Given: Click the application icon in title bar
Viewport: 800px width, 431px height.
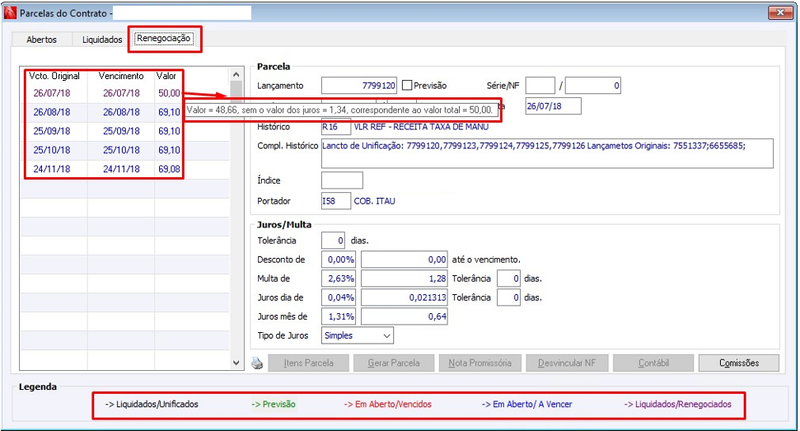Looking at the screenshot, I should click(10, 13).
